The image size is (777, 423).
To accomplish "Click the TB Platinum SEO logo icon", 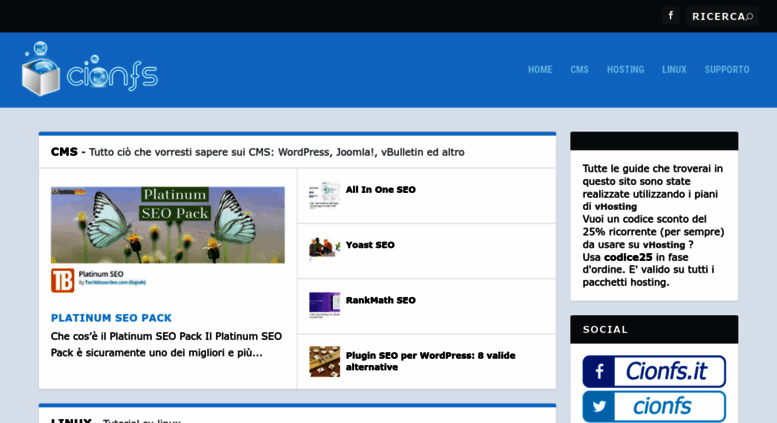I will (x=62, y=280).
